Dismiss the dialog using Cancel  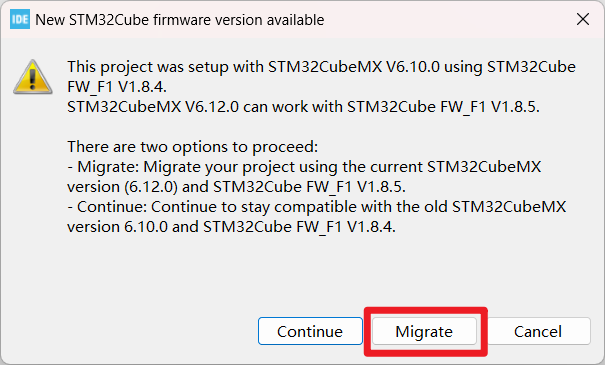coord(538,331)
